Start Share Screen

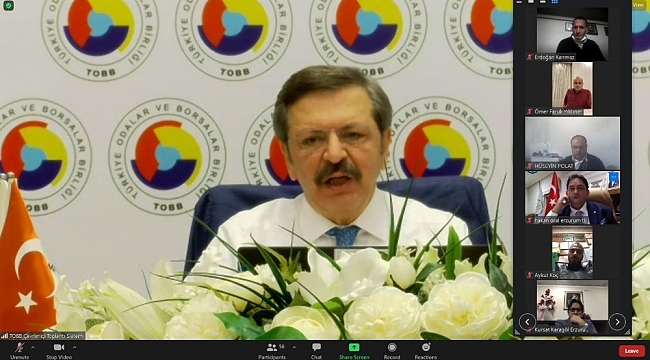tap(354, 350)
